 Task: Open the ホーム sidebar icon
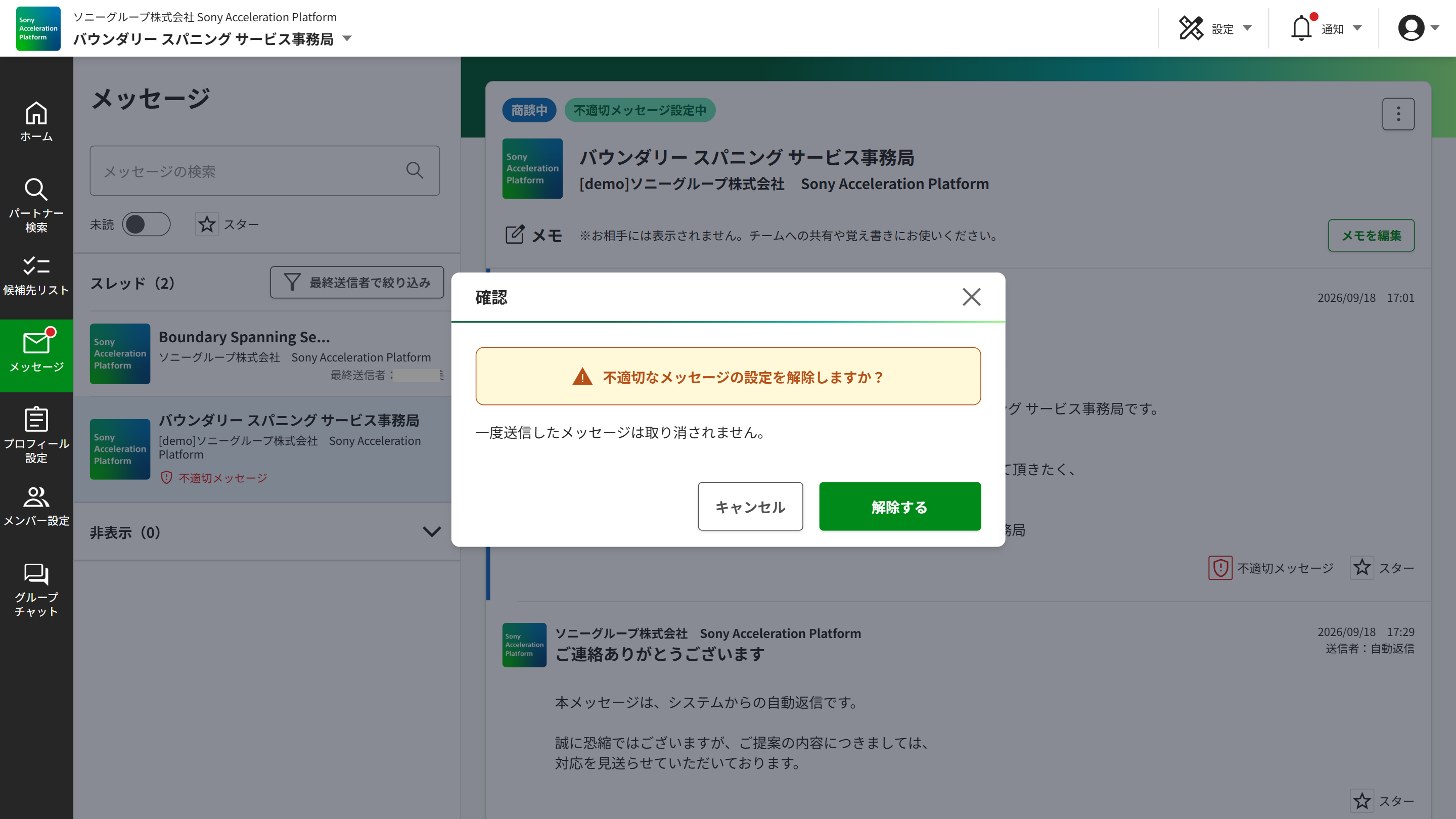point(36,121)
